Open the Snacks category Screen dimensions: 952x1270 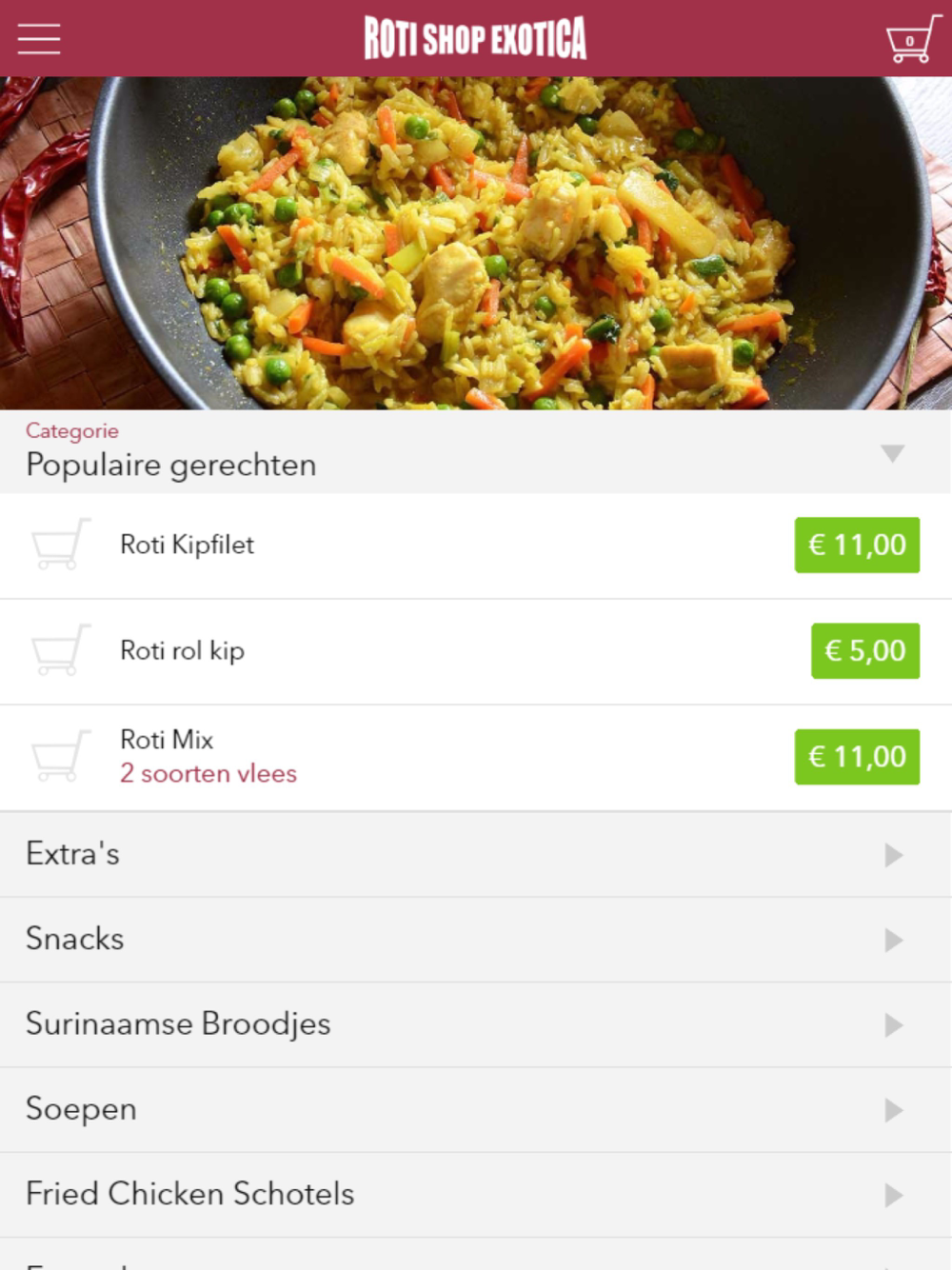[x=476, y=940]
